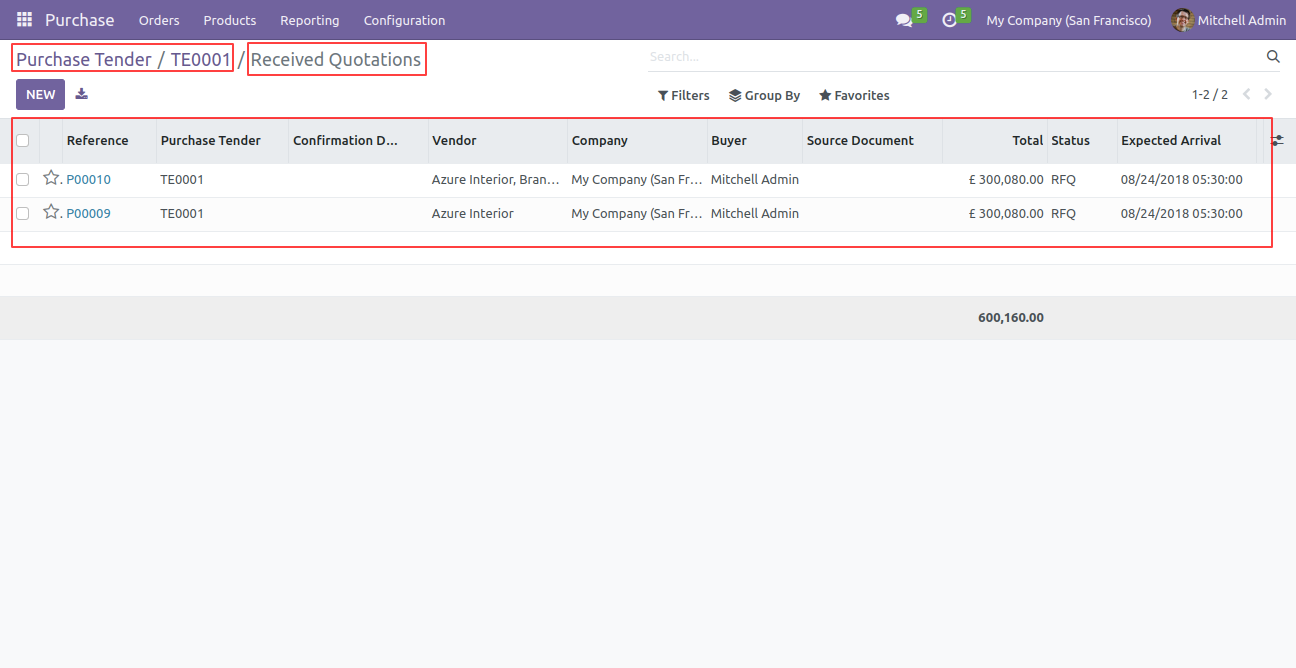Click vendor cell Azure Interior, Bran...
The image size is (1296, 668).
coord(496,180)
